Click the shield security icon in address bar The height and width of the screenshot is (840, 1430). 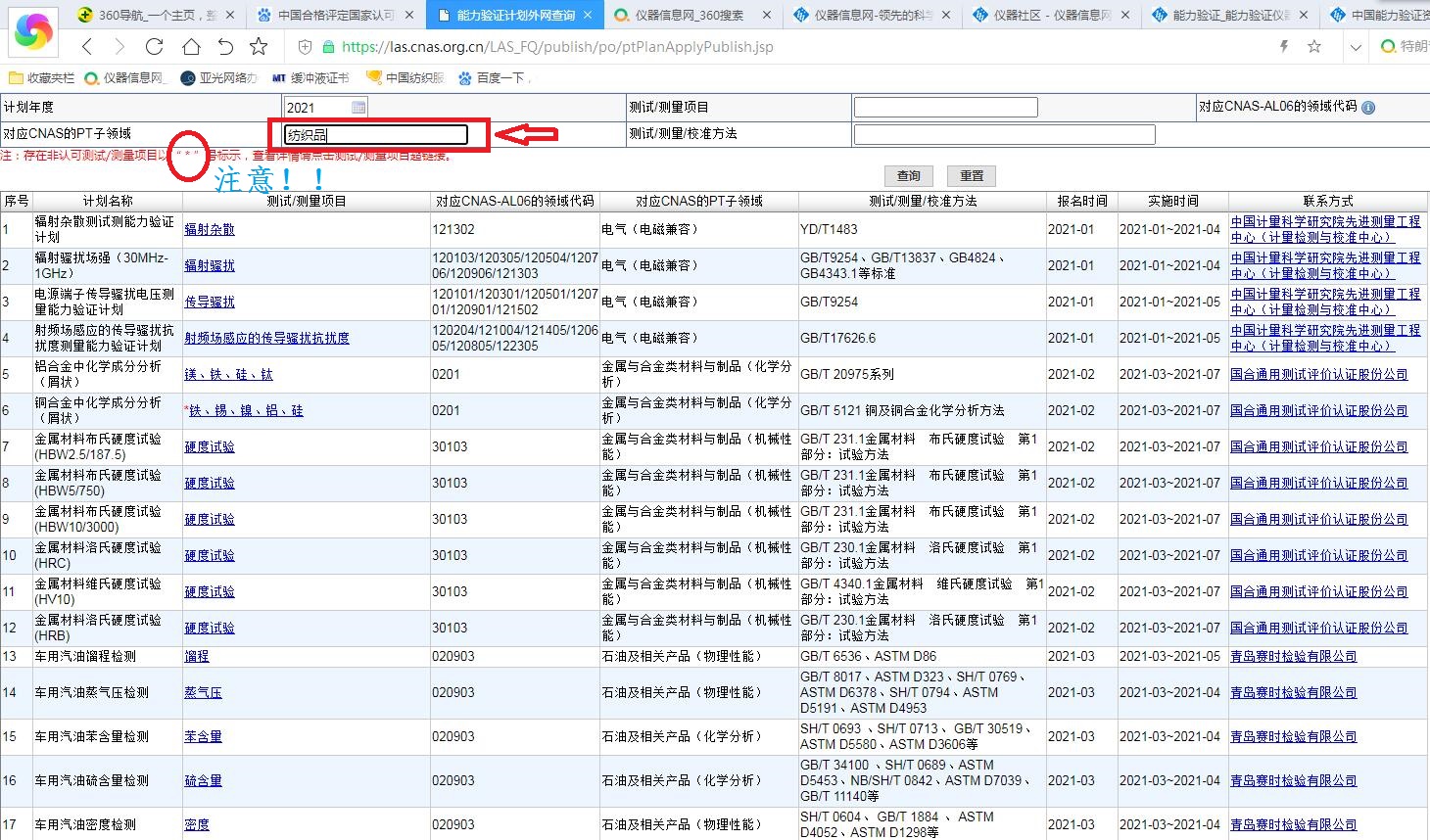click(x=305, y=46)
